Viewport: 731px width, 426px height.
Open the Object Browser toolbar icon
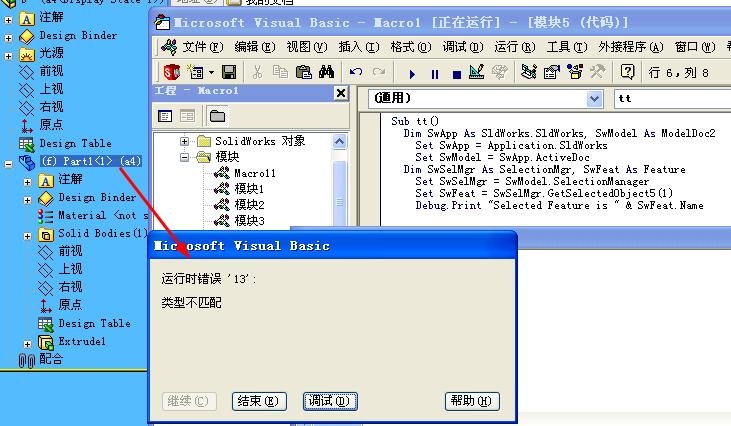click(575, 72)
